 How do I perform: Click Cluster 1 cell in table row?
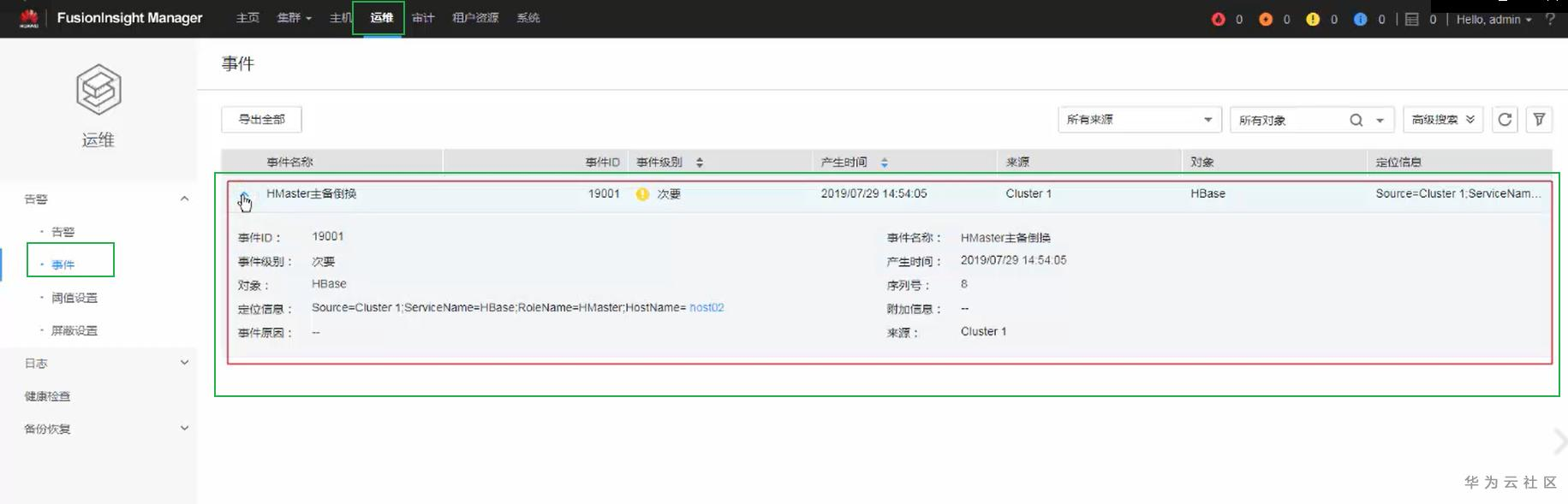[1028, 193]
